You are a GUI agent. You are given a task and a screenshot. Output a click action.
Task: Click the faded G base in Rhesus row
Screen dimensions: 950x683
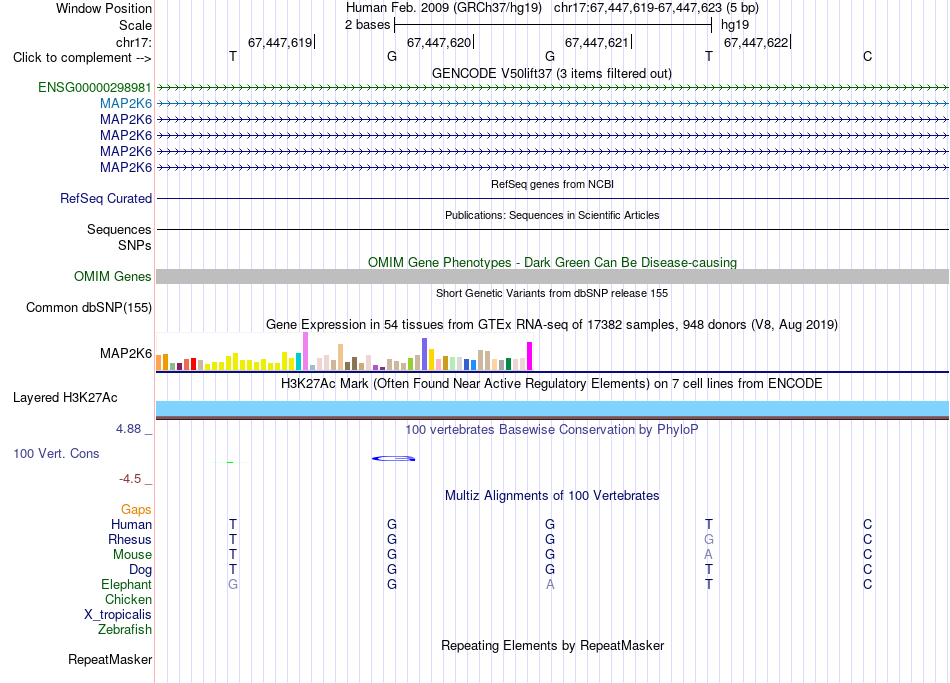pos(708,539)
